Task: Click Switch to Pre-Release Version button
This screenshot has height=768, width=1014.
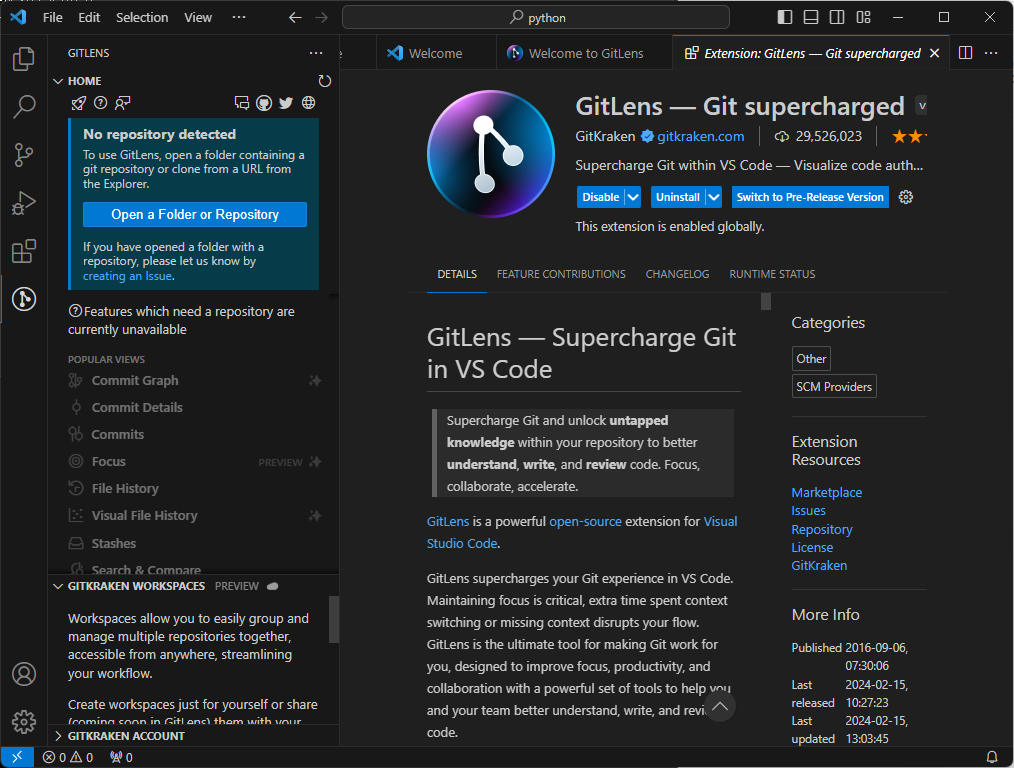Action: pyautogui.click(x=810, y=197)
